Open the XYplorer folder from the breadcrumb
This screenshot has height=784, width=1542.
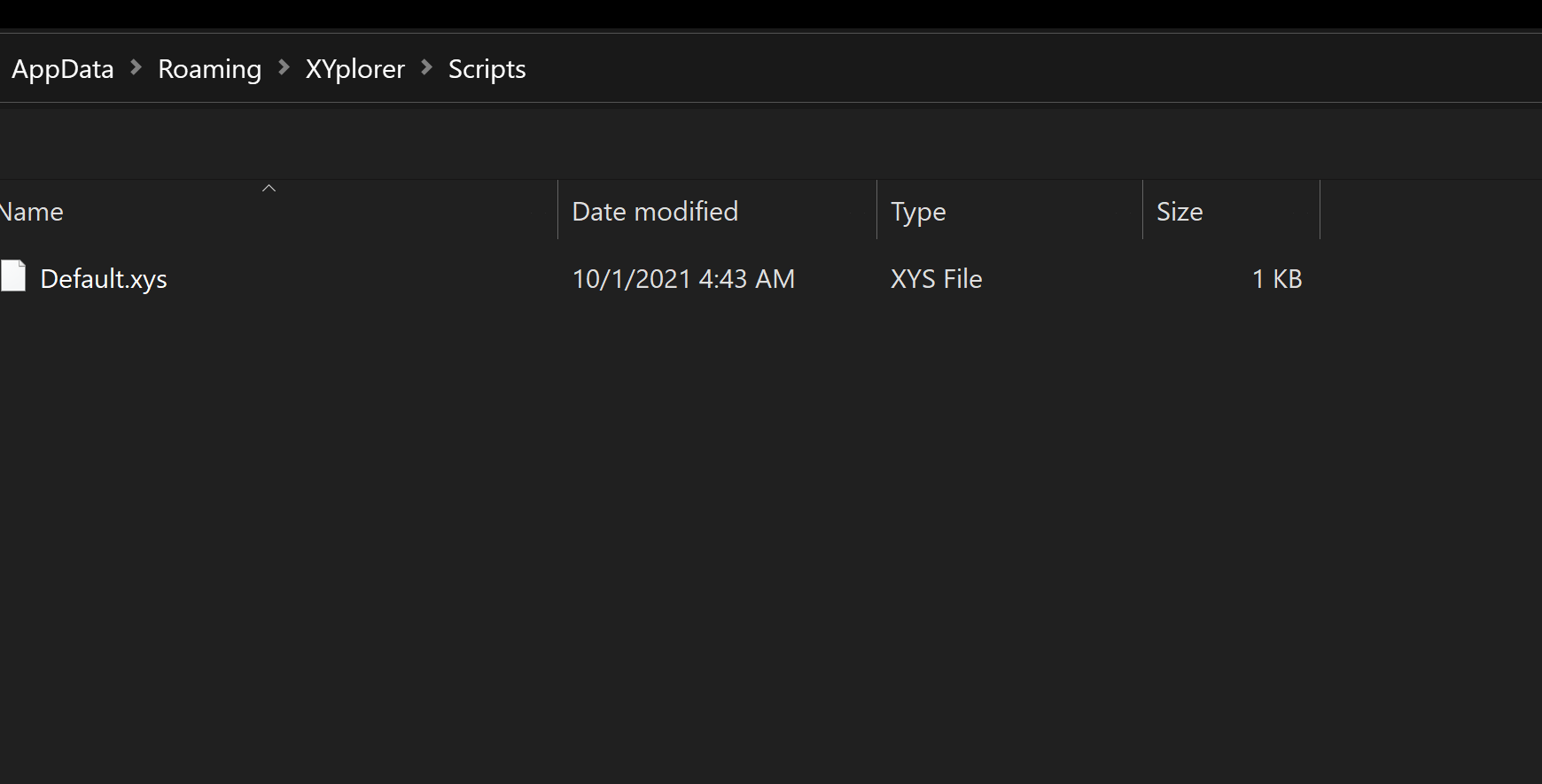tap(354, 68)
